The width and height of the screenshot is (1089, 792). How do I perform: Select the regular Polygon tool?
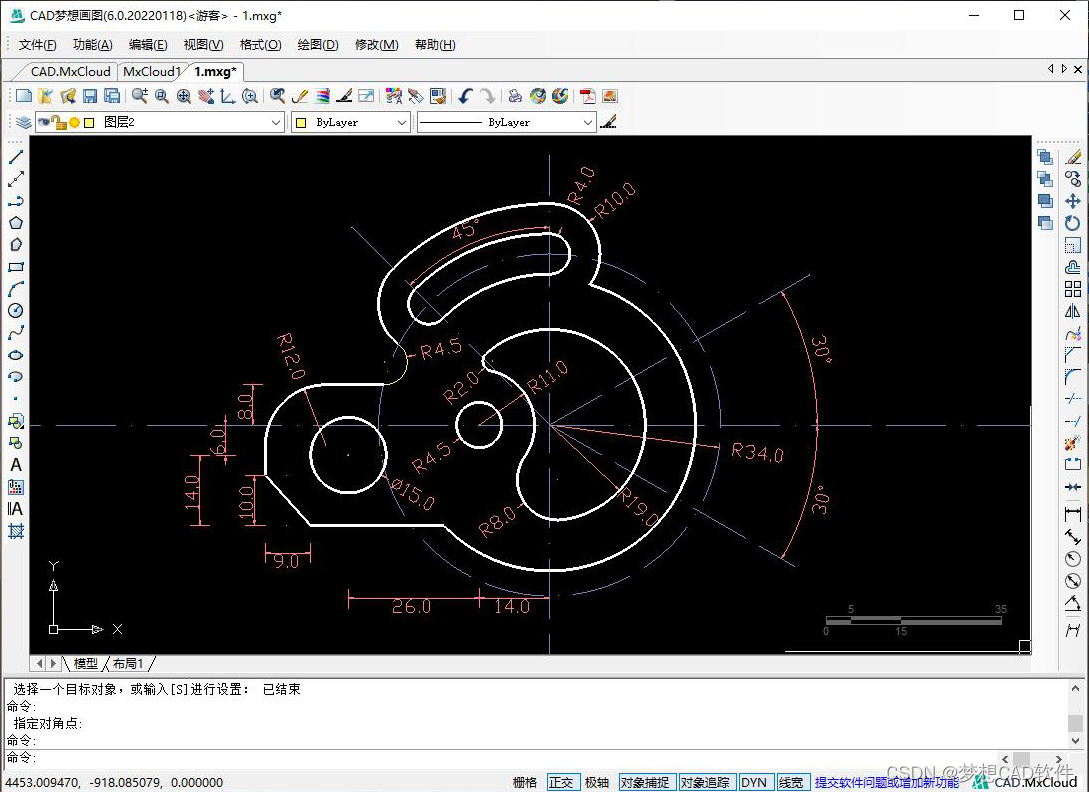pyautogui.click(x=16, y=223)
